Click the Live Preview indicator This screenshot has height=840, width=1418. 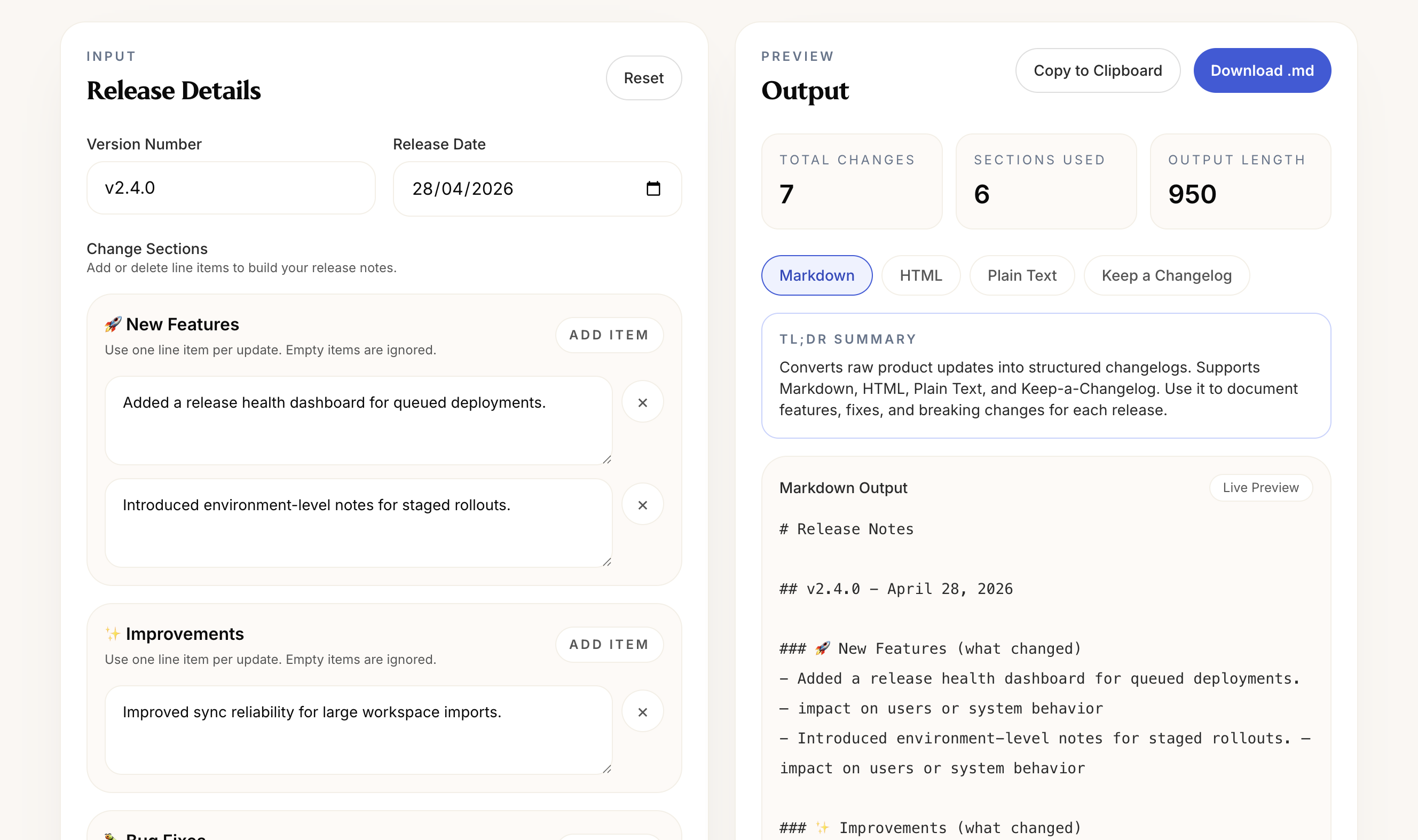pos(1260,487)
